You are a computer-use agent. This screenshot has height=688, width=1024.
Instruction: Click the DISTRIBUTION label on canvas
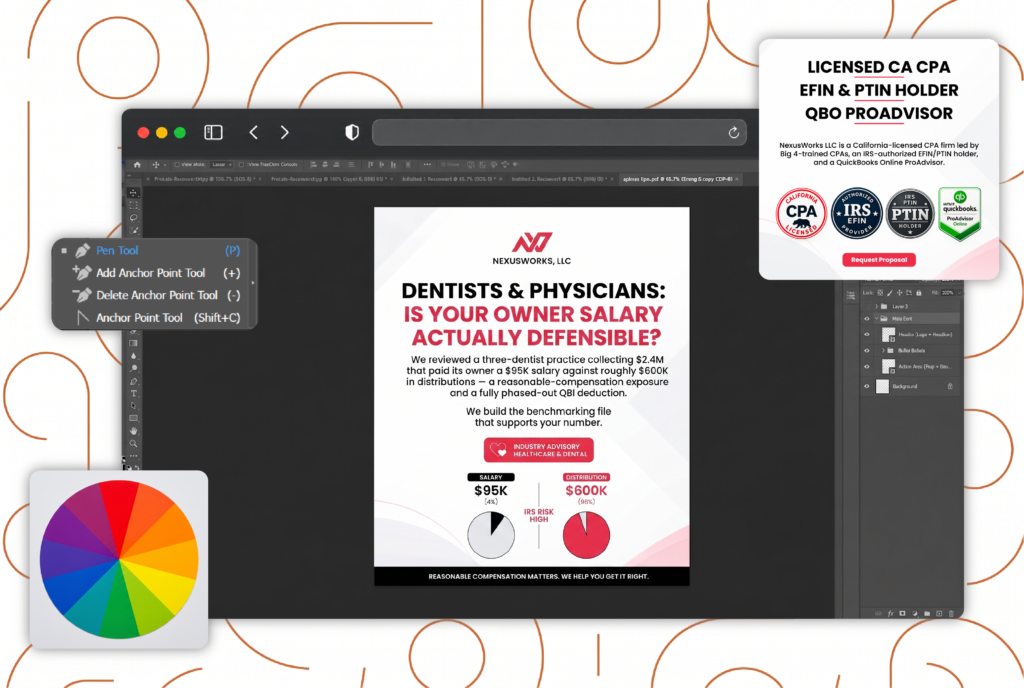[586, 477]
